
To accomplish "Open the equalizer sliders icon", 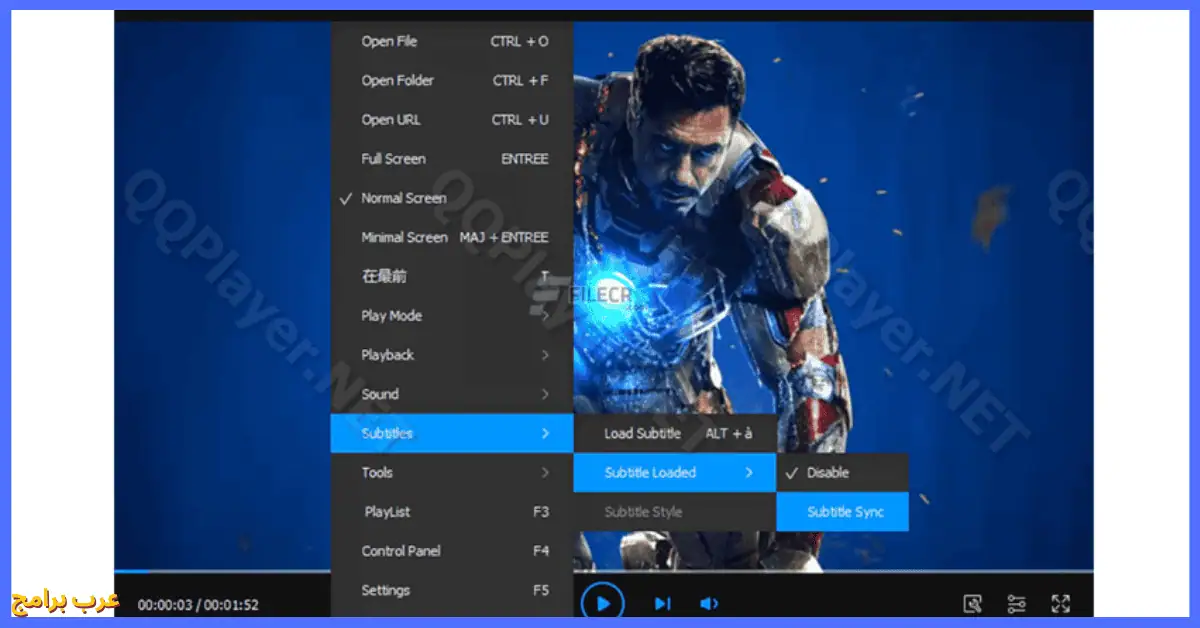I will tap(1016, 603).
